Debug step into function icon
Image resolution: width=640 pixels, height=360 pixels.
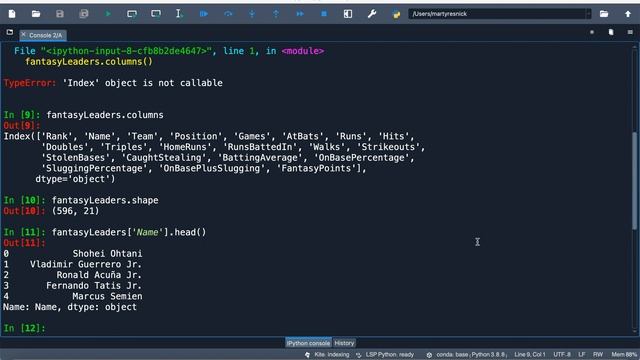(x=252, y=14)
